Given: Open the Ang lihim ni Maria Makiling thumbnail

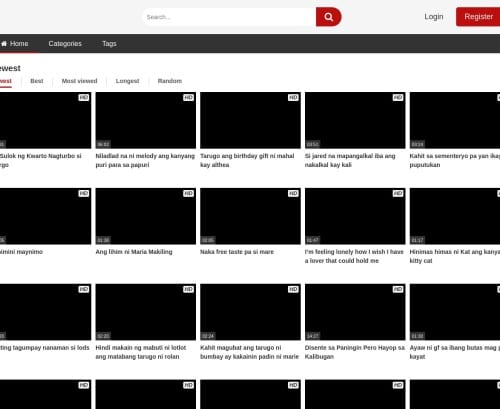Looking at the screenshot, I should click(x=146, y=216).
